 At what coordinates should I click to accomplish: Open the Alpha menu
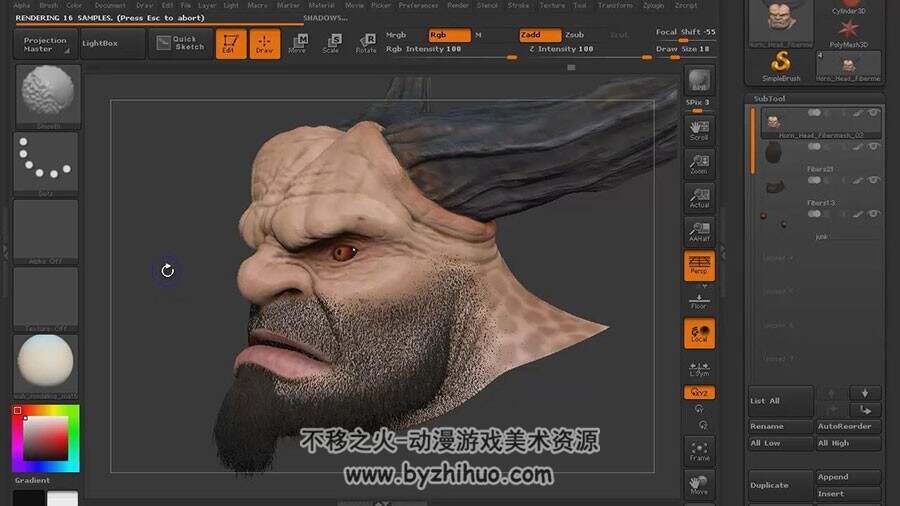click(x=22, y=5)
